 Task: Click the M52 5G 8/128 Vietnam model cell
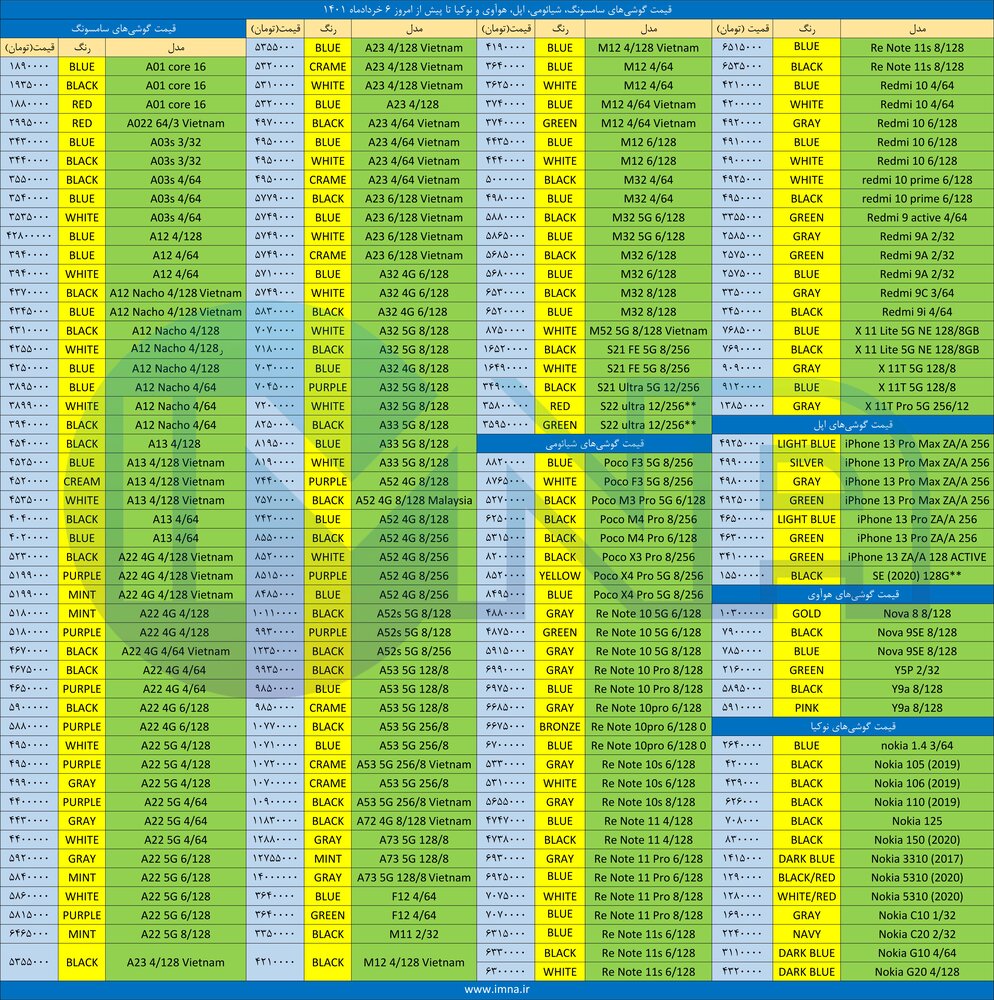654,331
